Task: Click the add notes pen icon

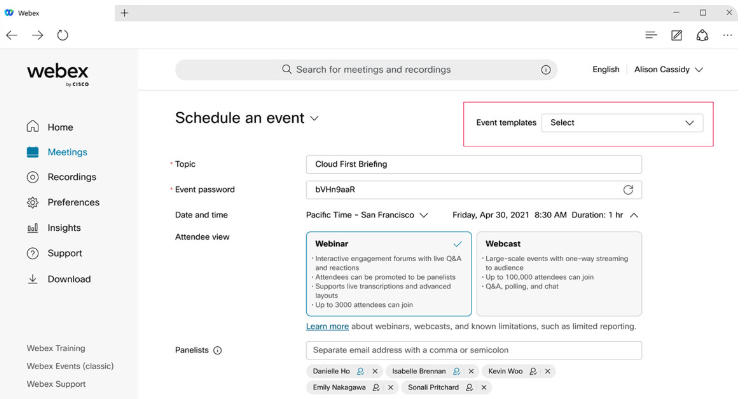Action: 676,35
